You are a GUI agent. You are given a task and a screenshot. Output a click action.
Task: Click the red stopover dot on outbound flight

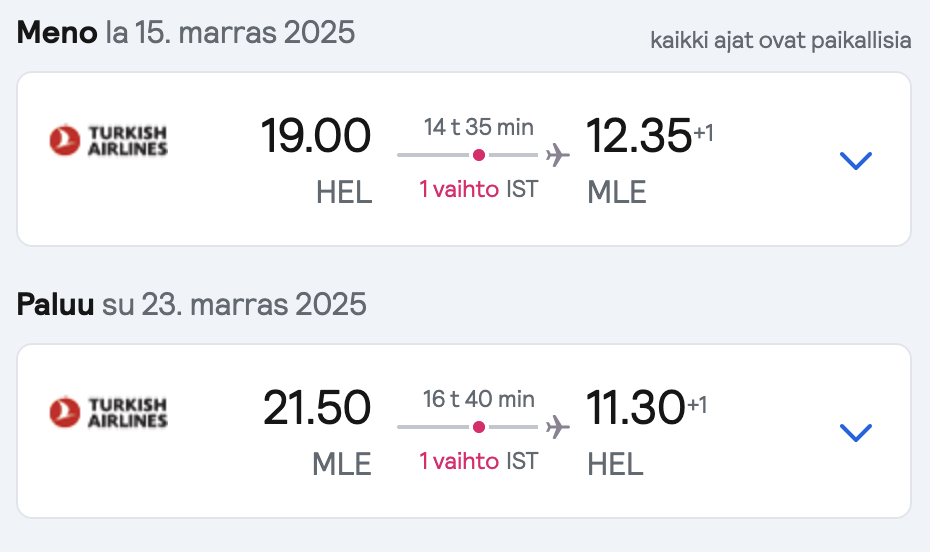pos(479,155)
